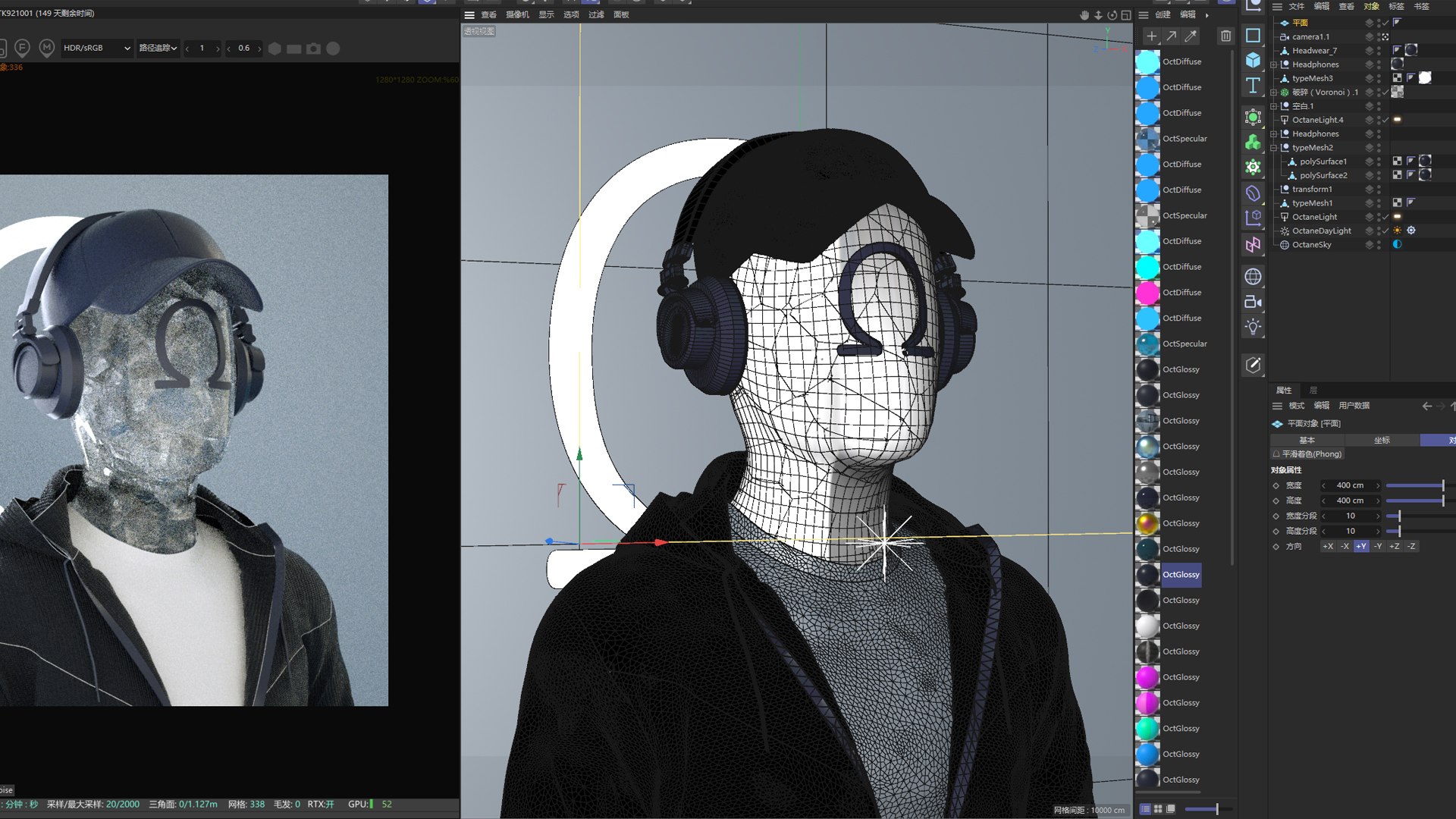Collapse the typeMesh2 tree node
The width and height of the screenshot is (1456, 819).
point(1274,148)
